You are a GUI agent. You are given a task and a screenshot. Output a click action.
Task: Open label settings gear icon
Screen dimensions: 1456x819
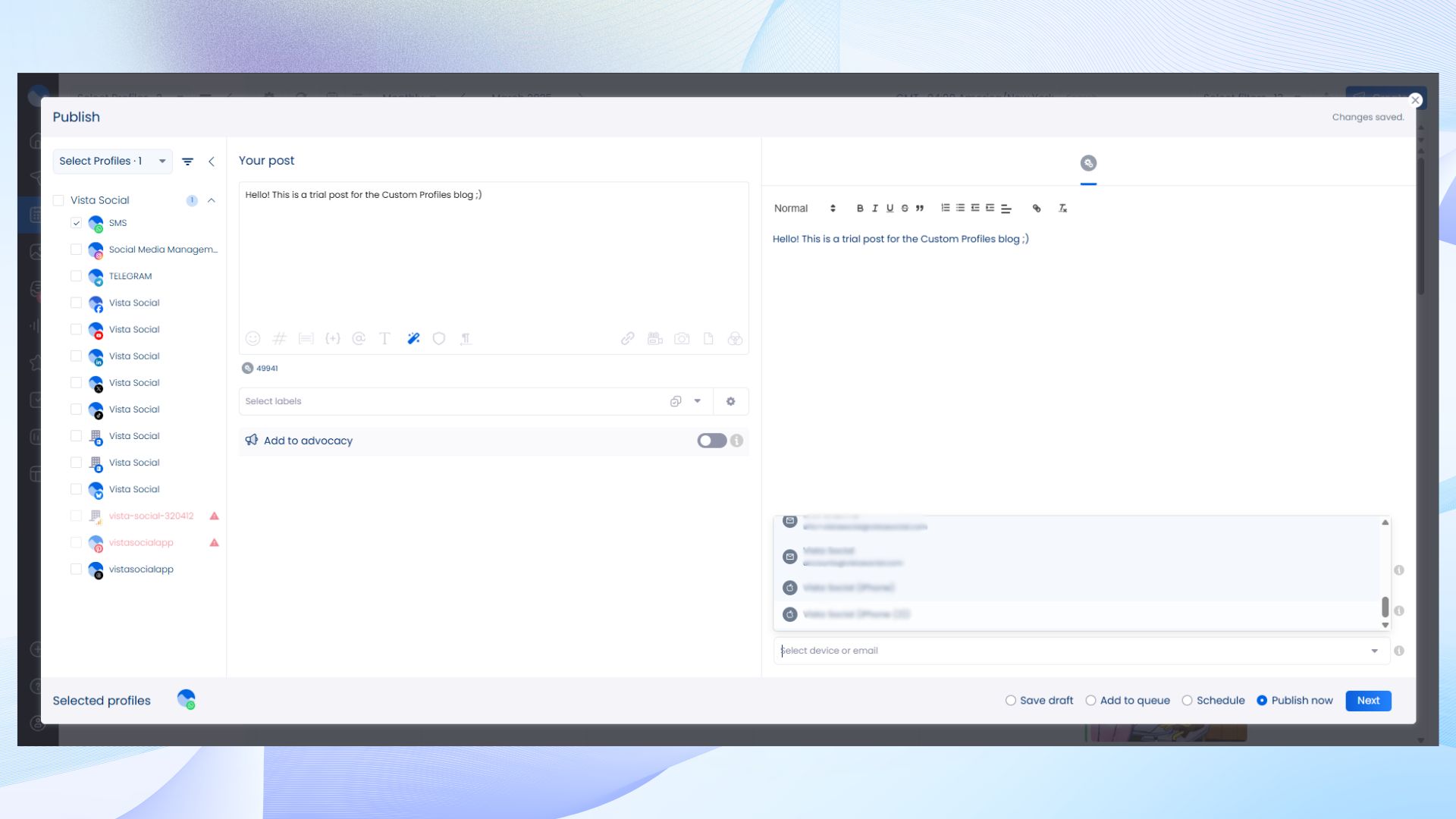click(730, 401)
